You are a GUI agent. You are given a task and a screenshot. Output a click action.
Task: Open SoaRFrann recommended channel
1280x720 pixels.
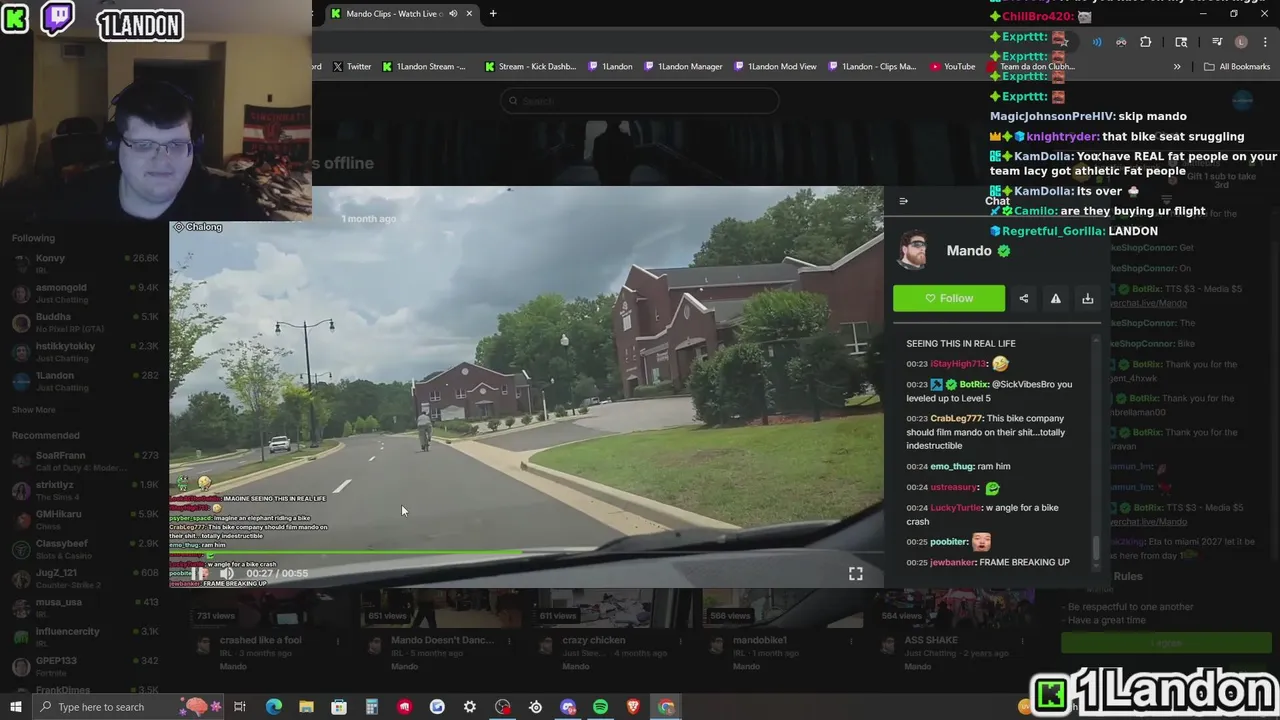tap(85, 461)
